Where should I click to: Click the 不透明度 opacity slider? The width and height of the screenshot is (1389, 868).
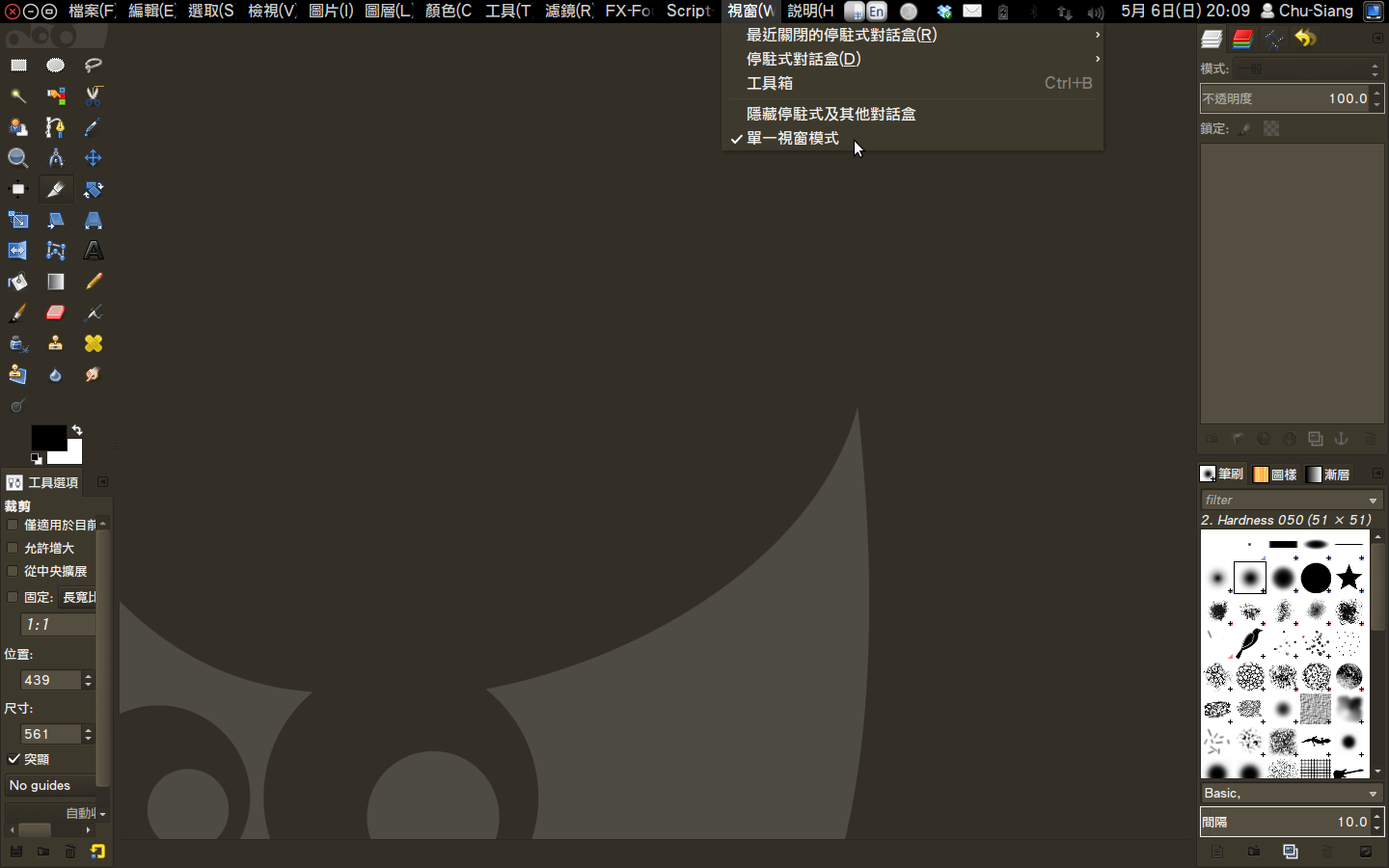click(x=1286, y=98)
